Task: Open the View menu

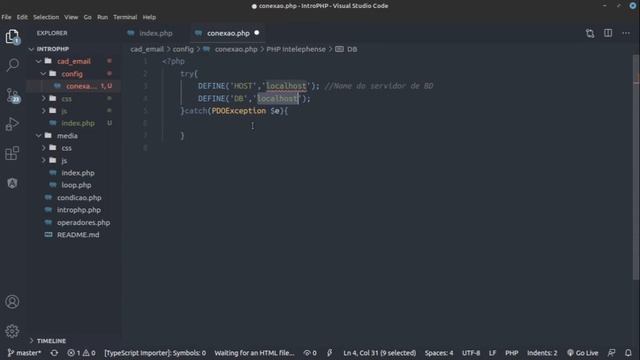Action: 71,17
